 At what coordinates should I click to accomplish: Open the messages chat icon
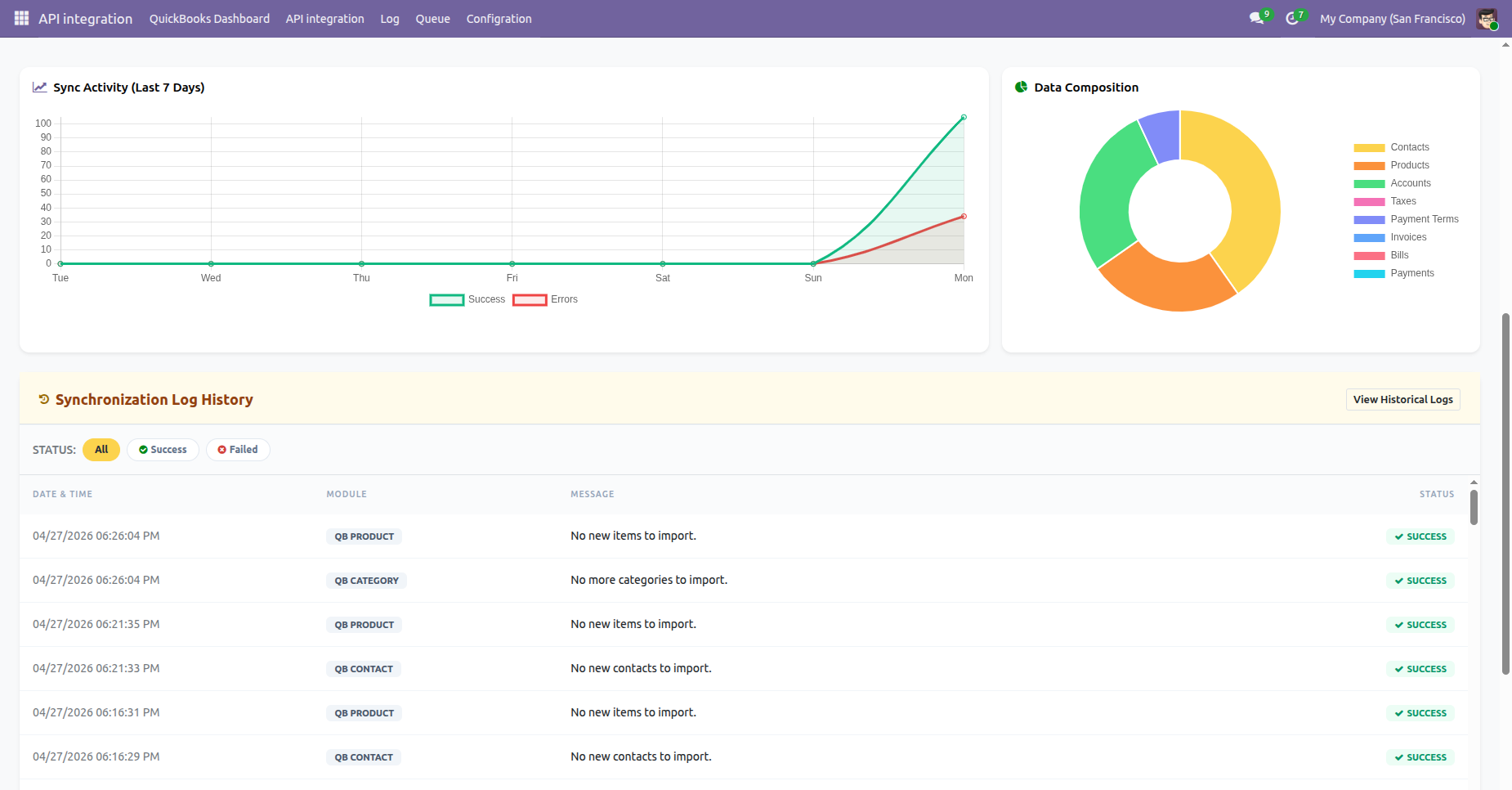tap(1256, 18)
